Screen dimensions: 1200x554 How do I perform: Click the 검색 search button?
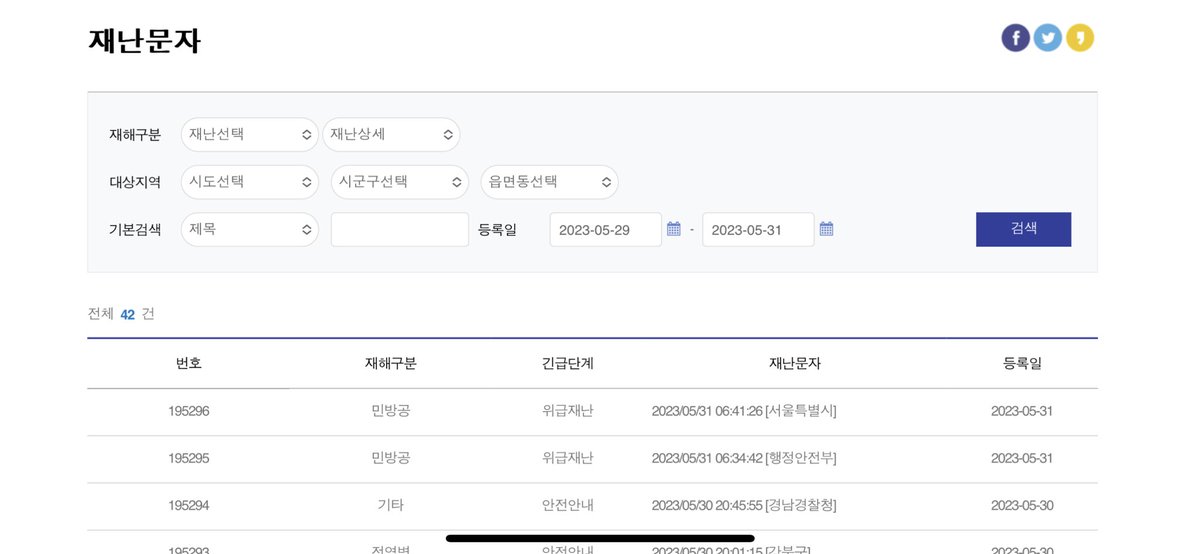pyautogui.click(x=1023, y=229)
